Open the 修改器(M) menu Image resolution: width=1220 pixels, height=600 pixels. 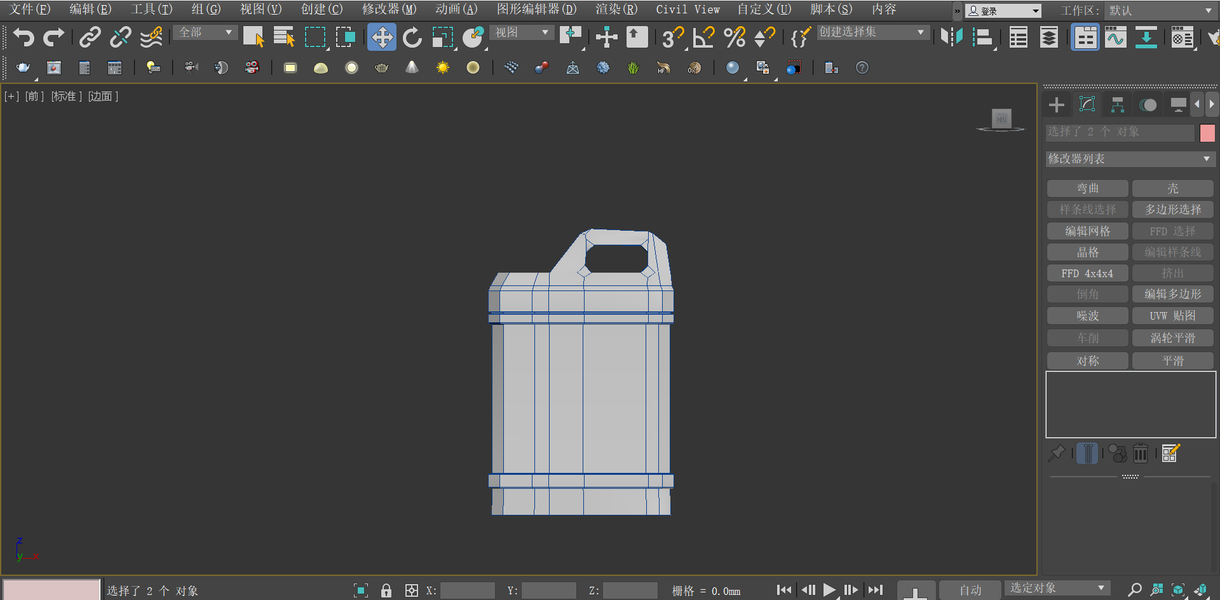point(389,9)
